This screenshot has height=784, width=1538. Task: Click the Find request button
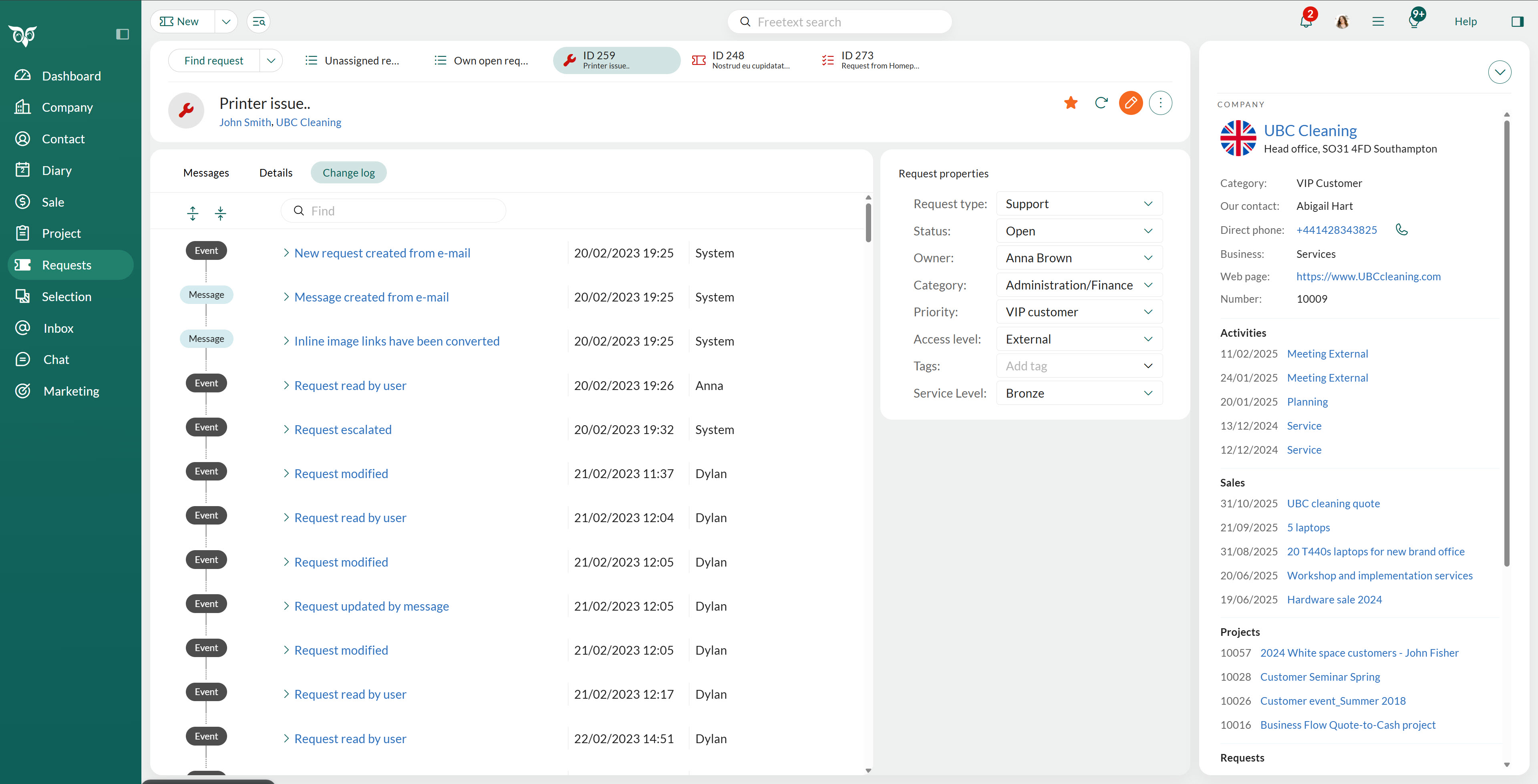[x=214, y=60]
